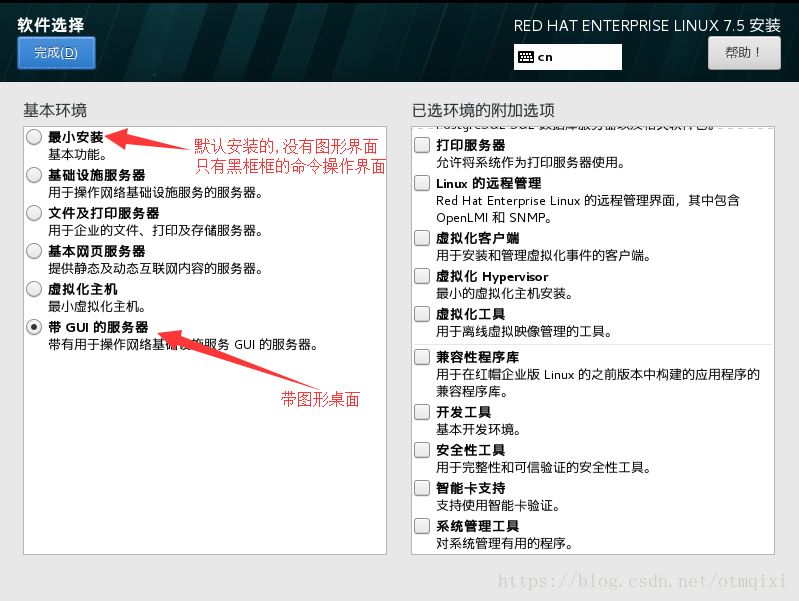Open the 帮助! help button
Image resolution: width=799 pixels, height=601 pixels.
pos(744,53)
